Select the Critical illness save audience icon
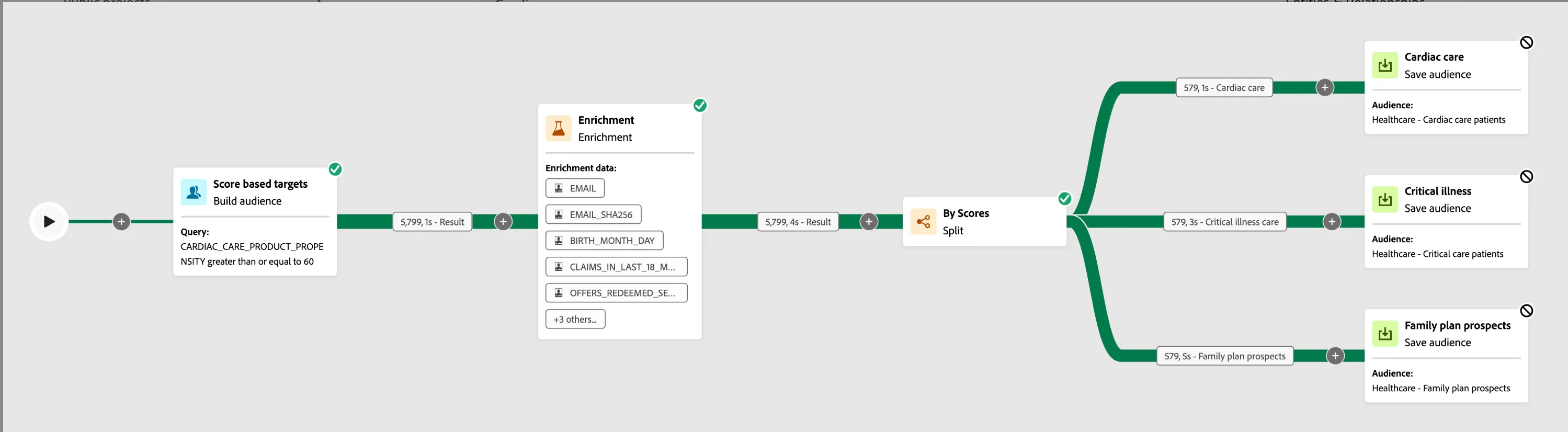 (1385, 199)
